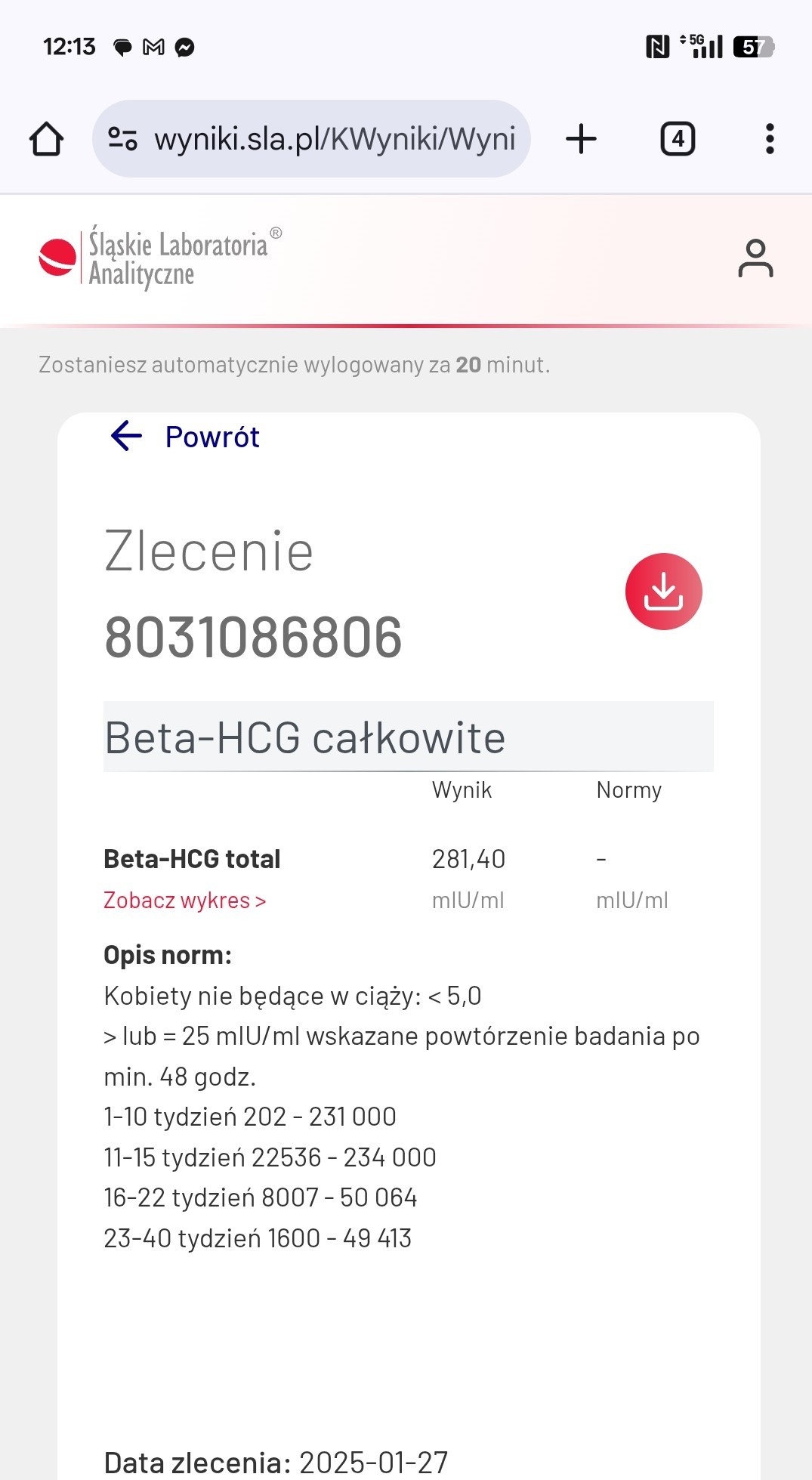Open the tab switcher showing 4 tabs
Viewport: 812px width, 1480px height.
(x=678, y=139)
